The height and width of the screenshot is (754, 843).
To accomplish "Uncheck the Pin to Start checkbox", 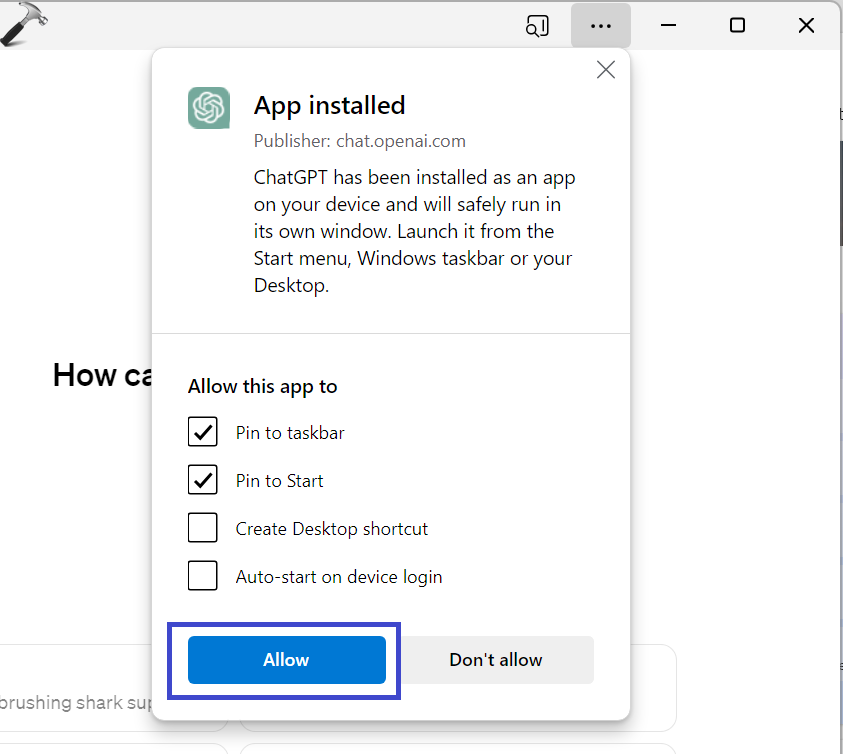I will (203, 481).
